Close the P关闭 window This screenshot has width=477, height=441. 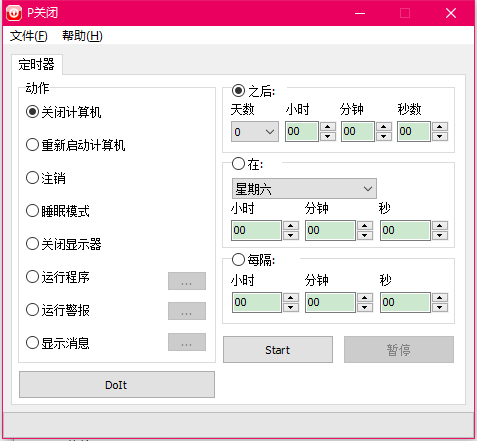pos(451,13)
